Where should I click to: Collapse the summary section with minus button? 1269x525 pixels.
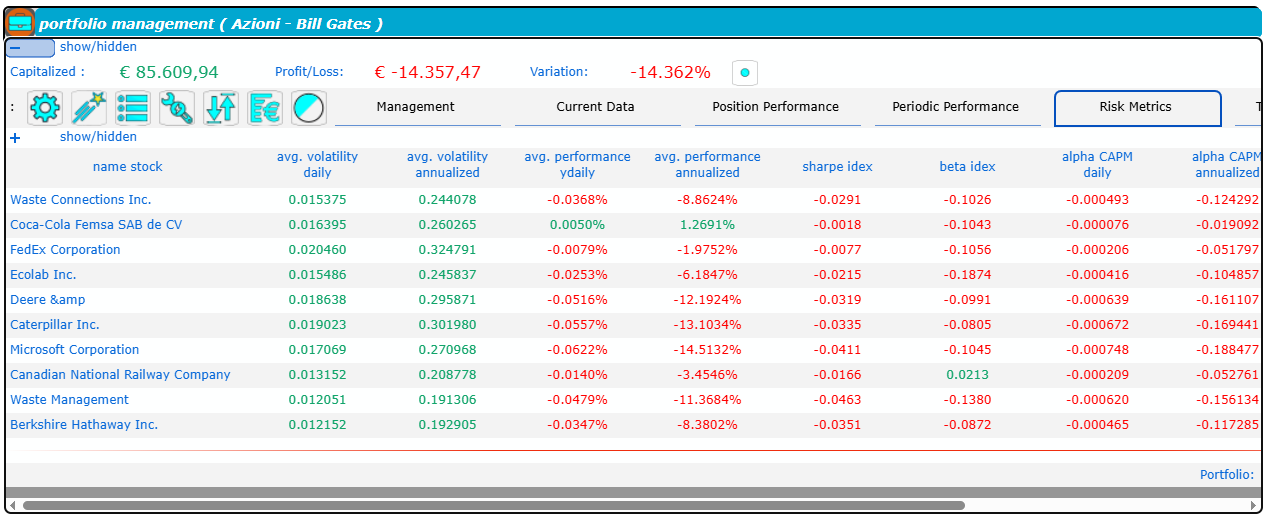[x=30, y=48]
